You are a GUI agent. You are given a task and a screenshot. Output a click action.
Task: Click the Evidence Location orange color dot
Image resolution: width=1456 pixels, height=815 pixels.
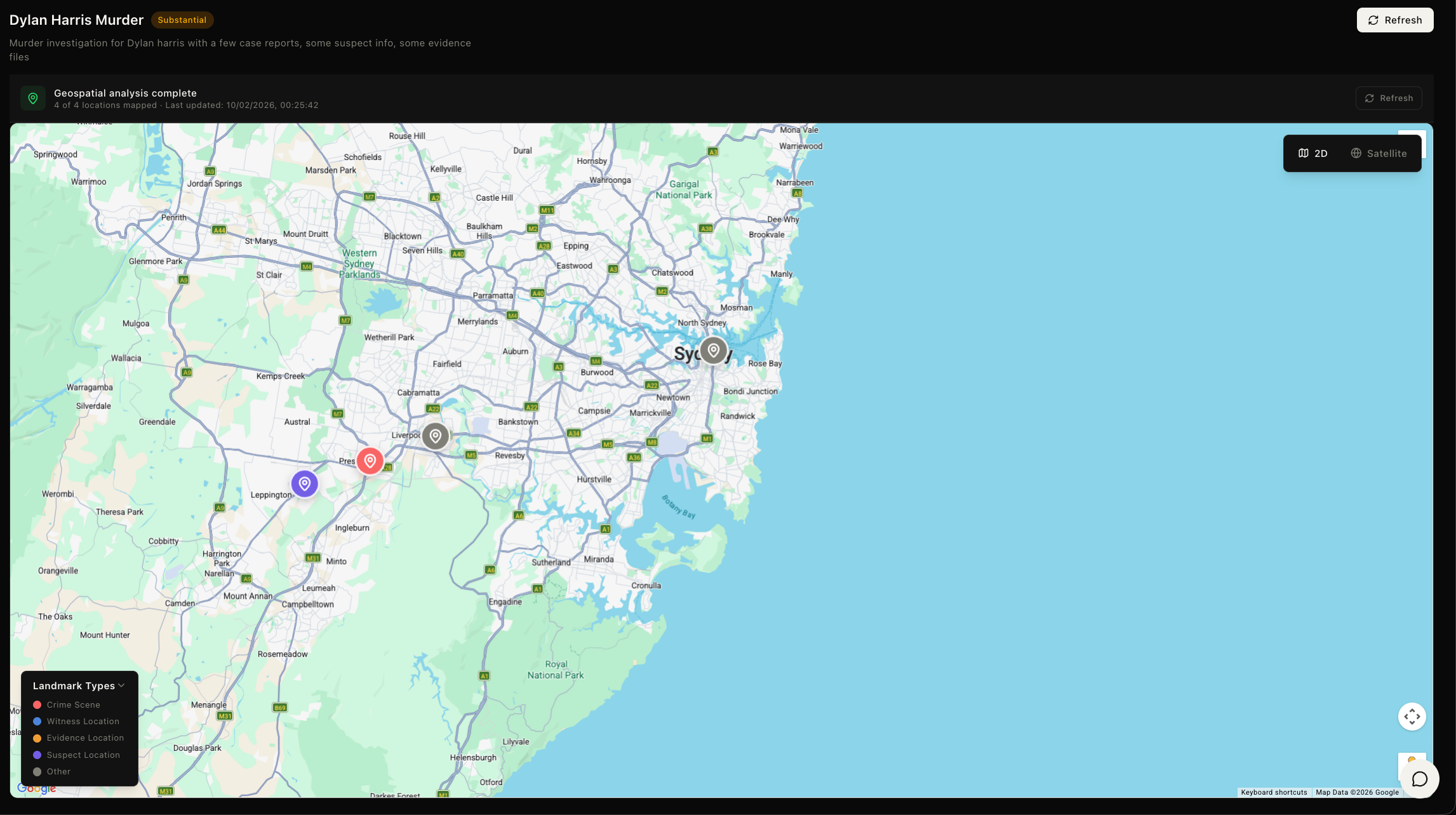pyautogui.click(x=37, y=738)
